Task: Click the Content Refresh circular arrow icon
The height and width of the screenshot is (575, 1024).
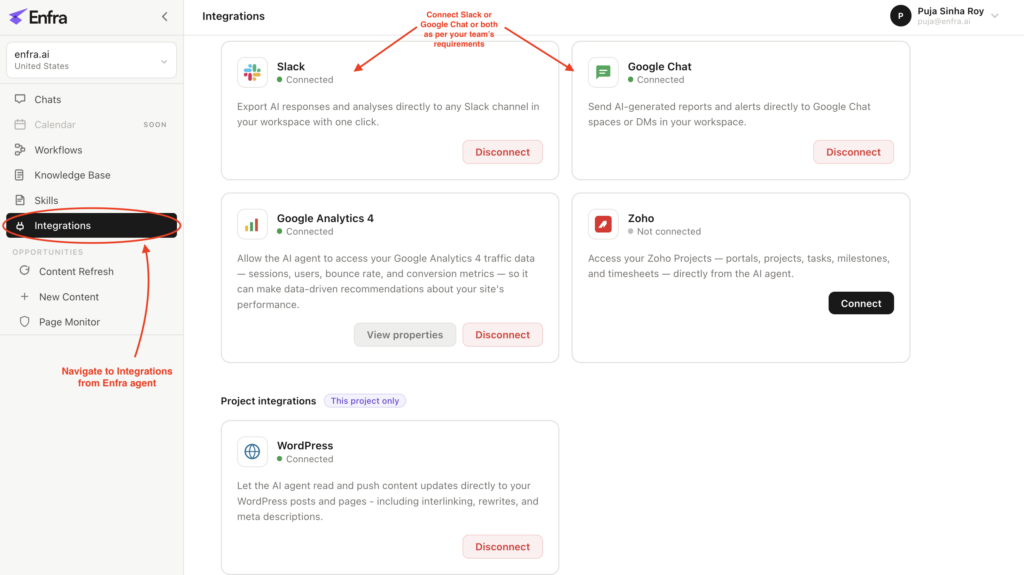Action: click(24, 271)
